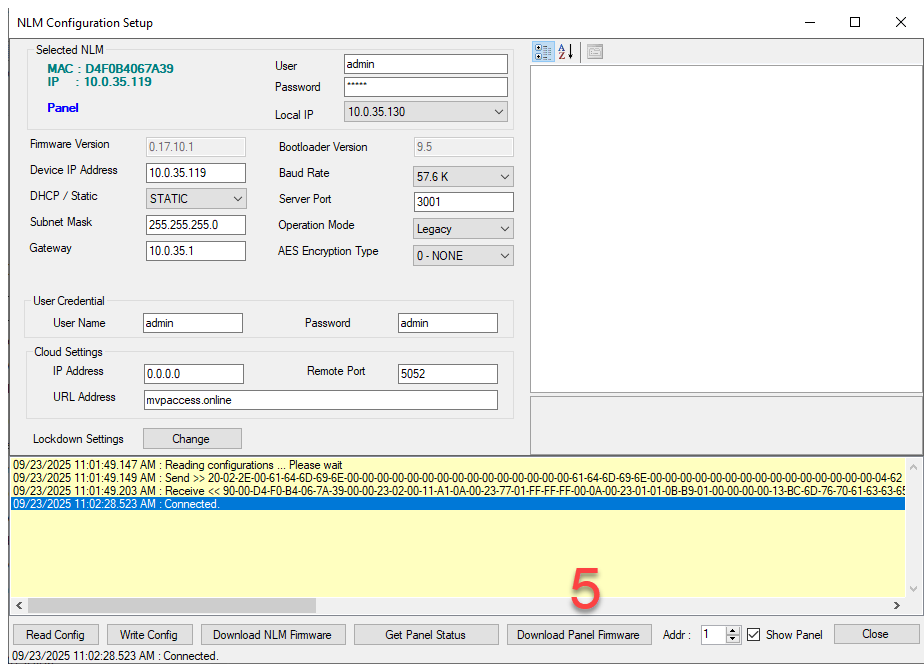Open the Local IP dropdown
924x664 pixels.
pos(499,112)
